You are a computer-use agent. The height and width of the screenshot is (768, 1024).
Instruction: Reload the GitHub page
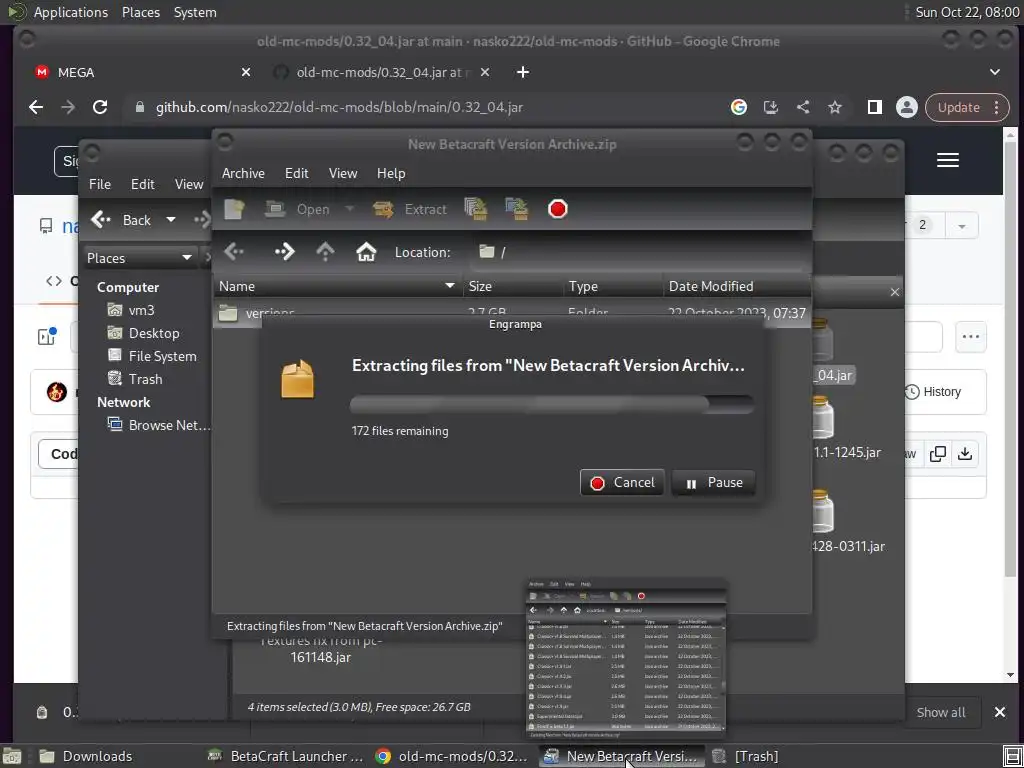[100, 107]
